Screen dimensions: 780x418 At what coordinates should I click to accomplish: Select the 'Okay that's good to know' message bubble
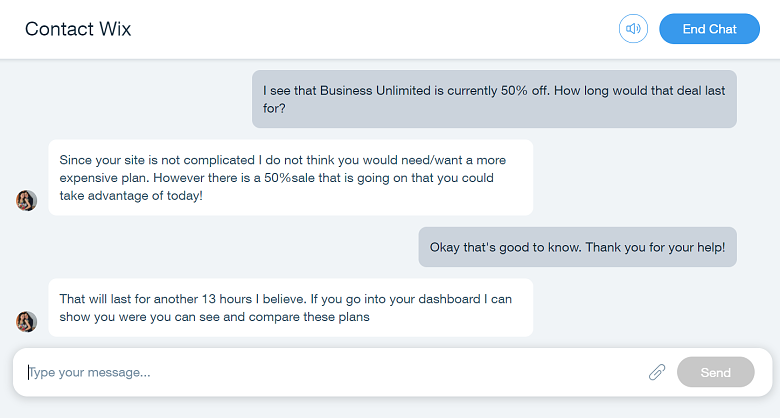tap(578, 247)
